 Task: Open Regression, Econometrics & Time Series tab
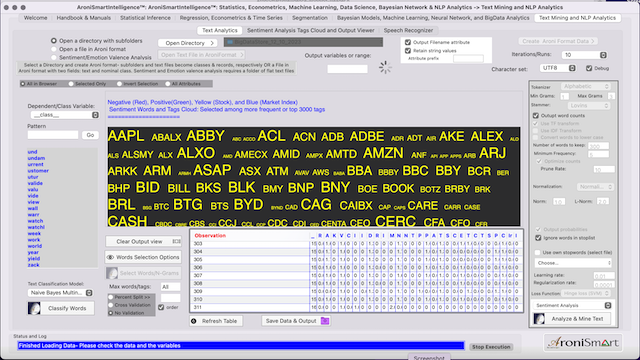pyautogui.click(x=231, y=18)
